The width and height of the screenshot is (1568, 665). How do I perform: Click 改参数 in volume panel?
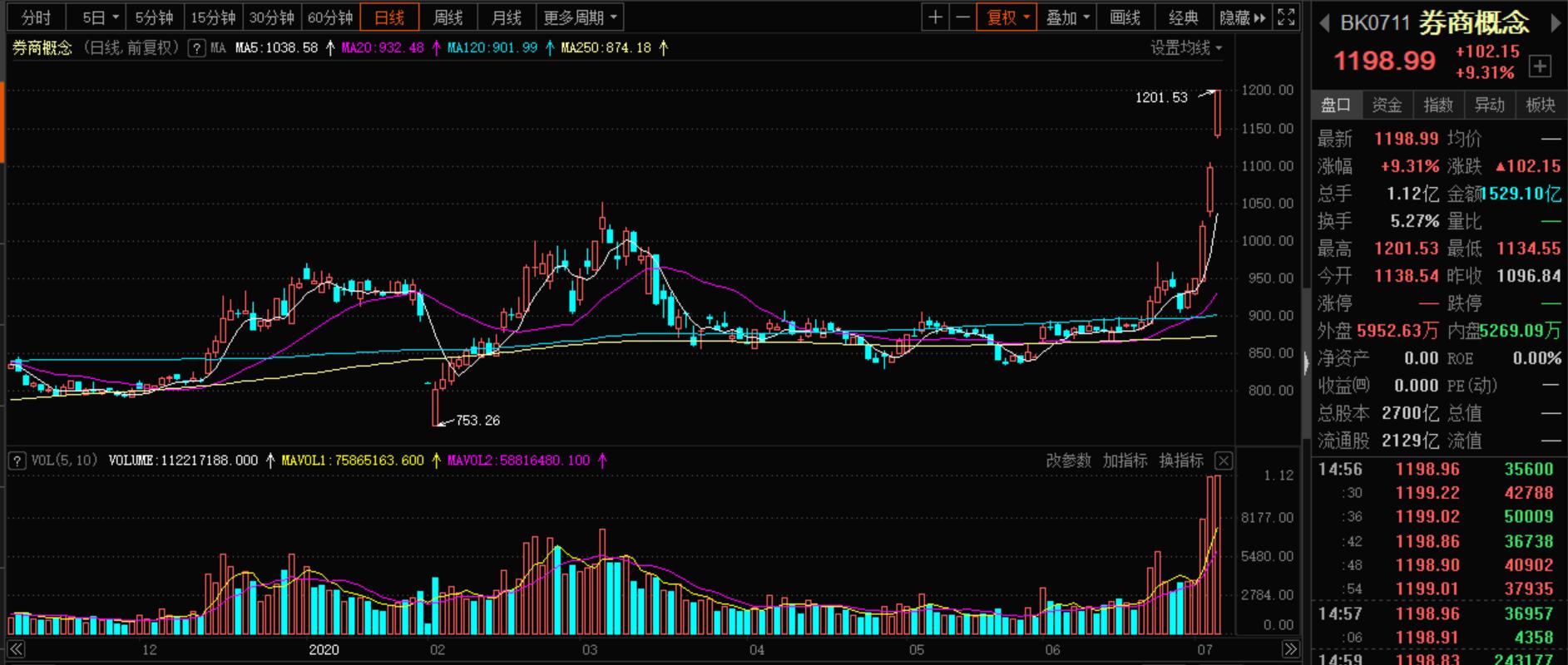1068,461
